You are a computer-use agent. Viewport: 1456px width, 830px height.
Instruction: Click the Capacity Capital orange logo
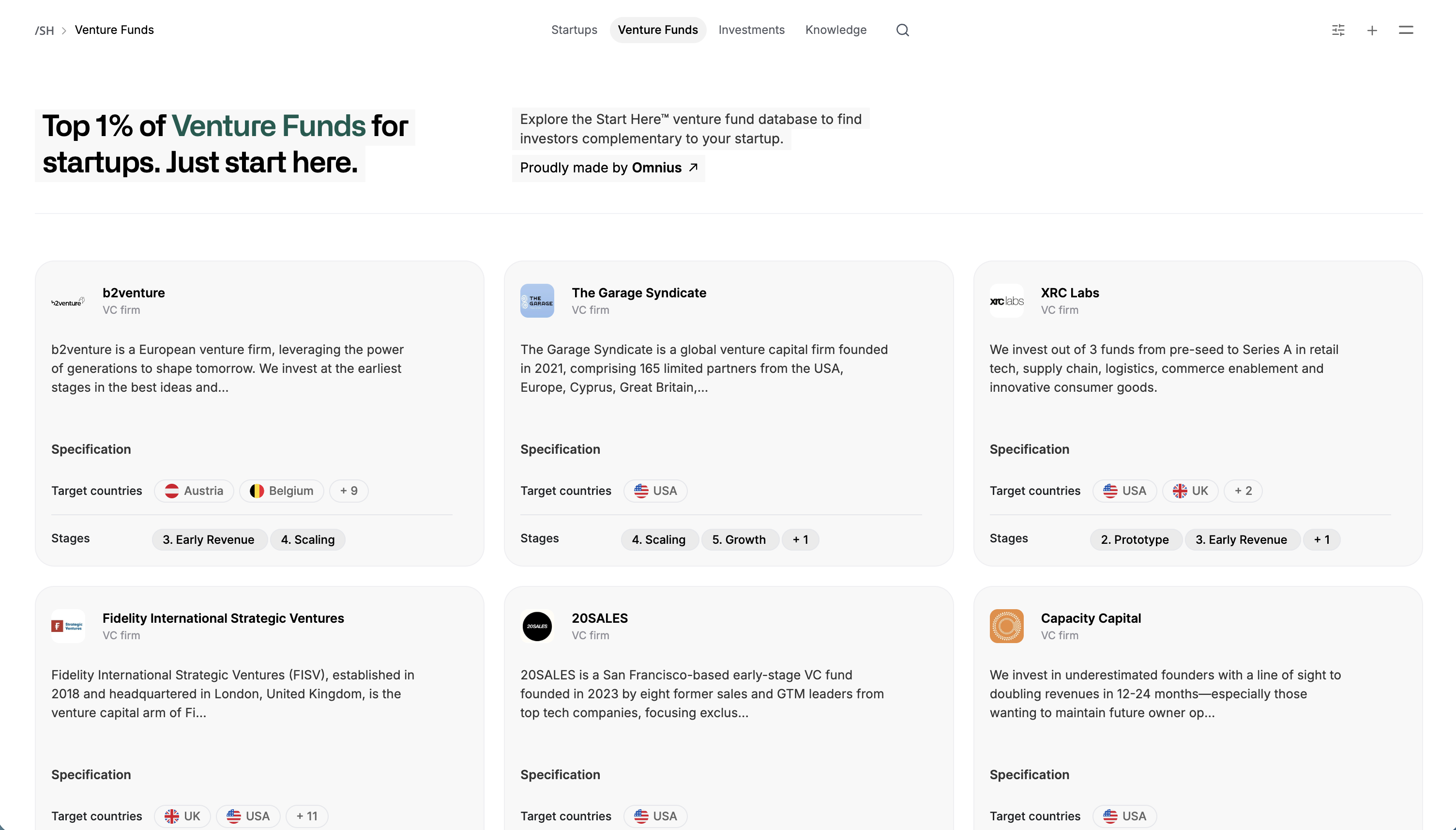point(1006,626)
